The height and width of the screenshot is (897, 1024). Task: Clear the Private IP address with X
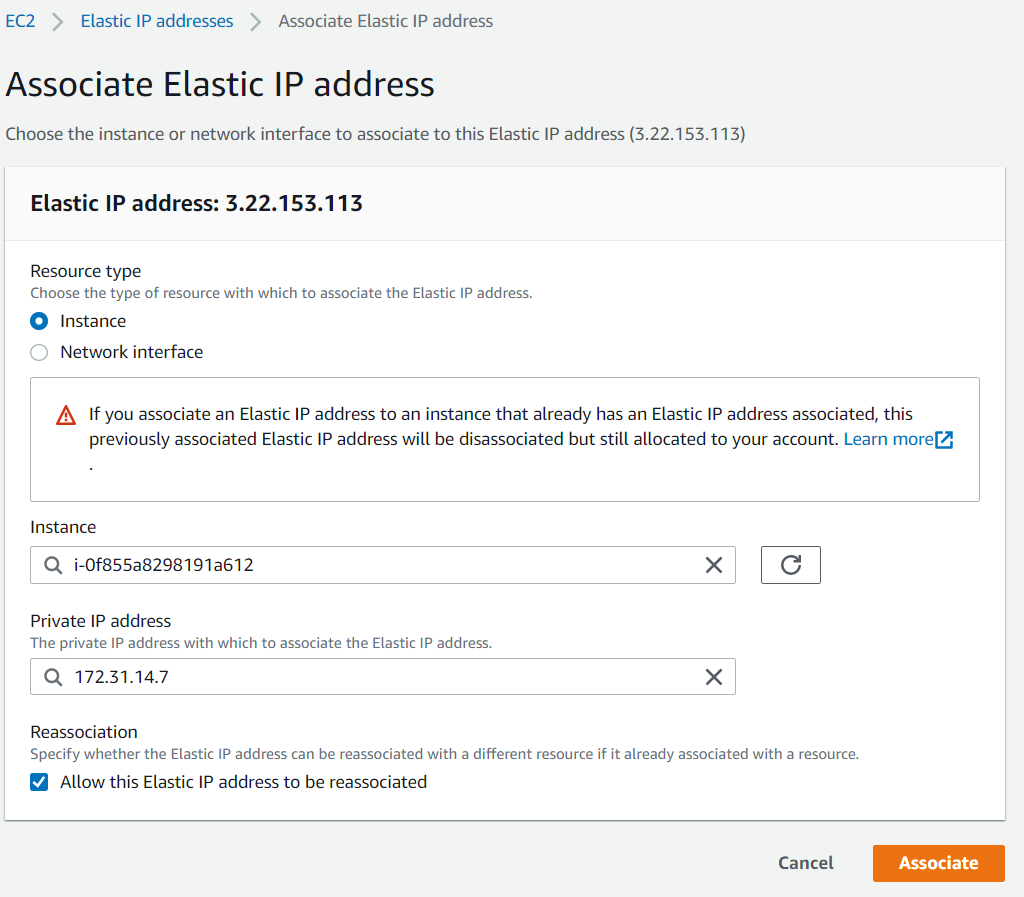(x=714, y=677)
